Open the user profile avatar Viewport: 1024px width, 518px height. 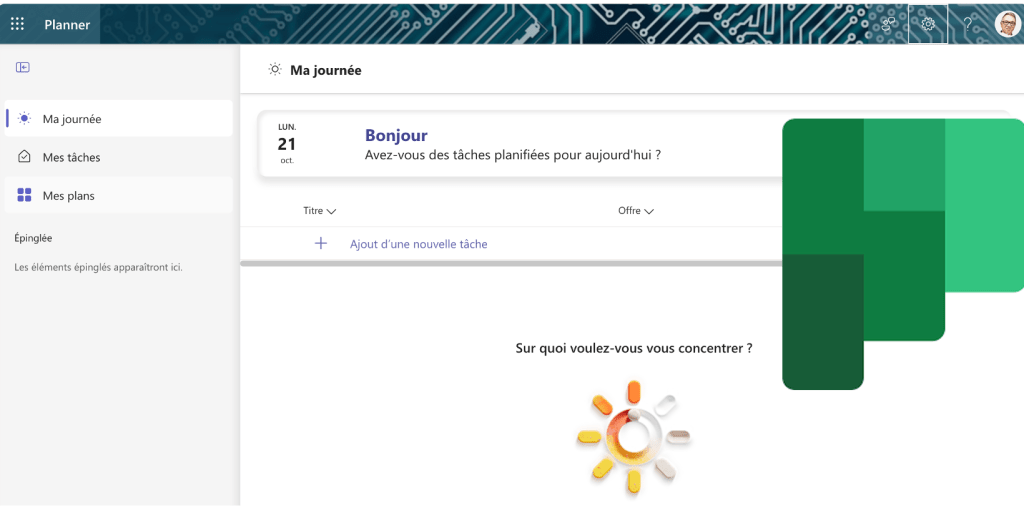[1006, 24]
